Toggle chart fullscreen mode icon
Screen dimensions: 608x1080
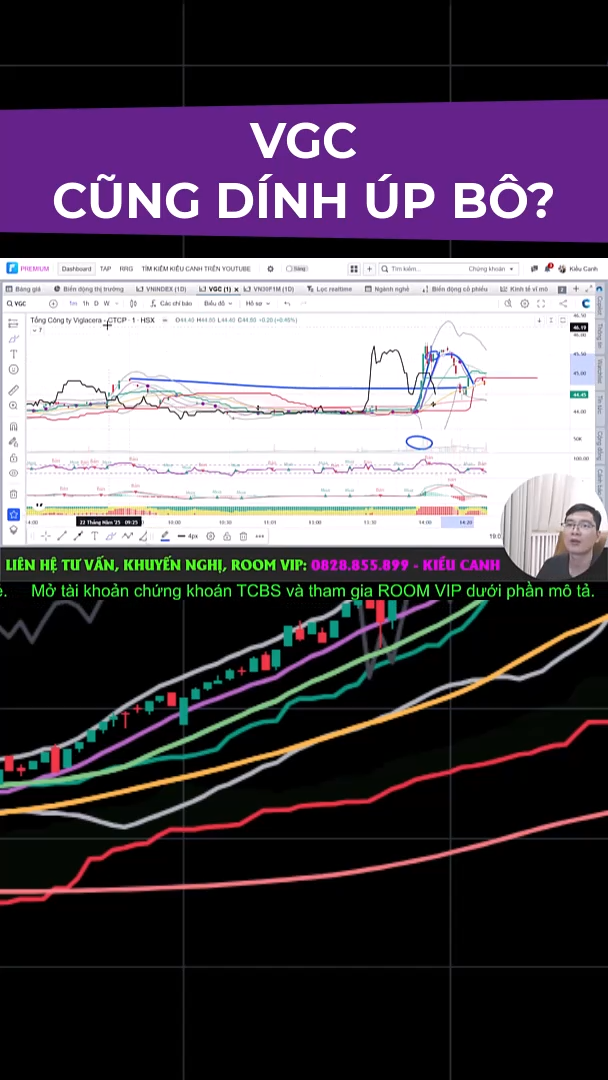tap(541, 304)
